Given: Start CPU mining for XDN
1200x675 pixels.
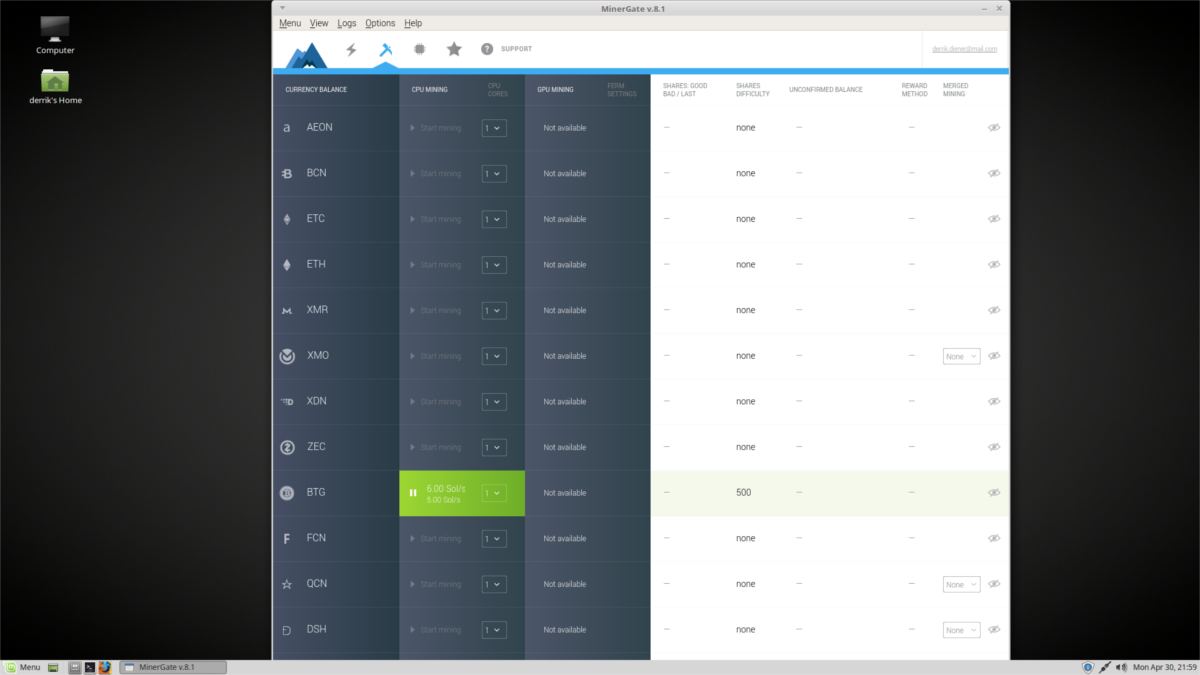Looking at the screenshot, I should click(436, 402).
